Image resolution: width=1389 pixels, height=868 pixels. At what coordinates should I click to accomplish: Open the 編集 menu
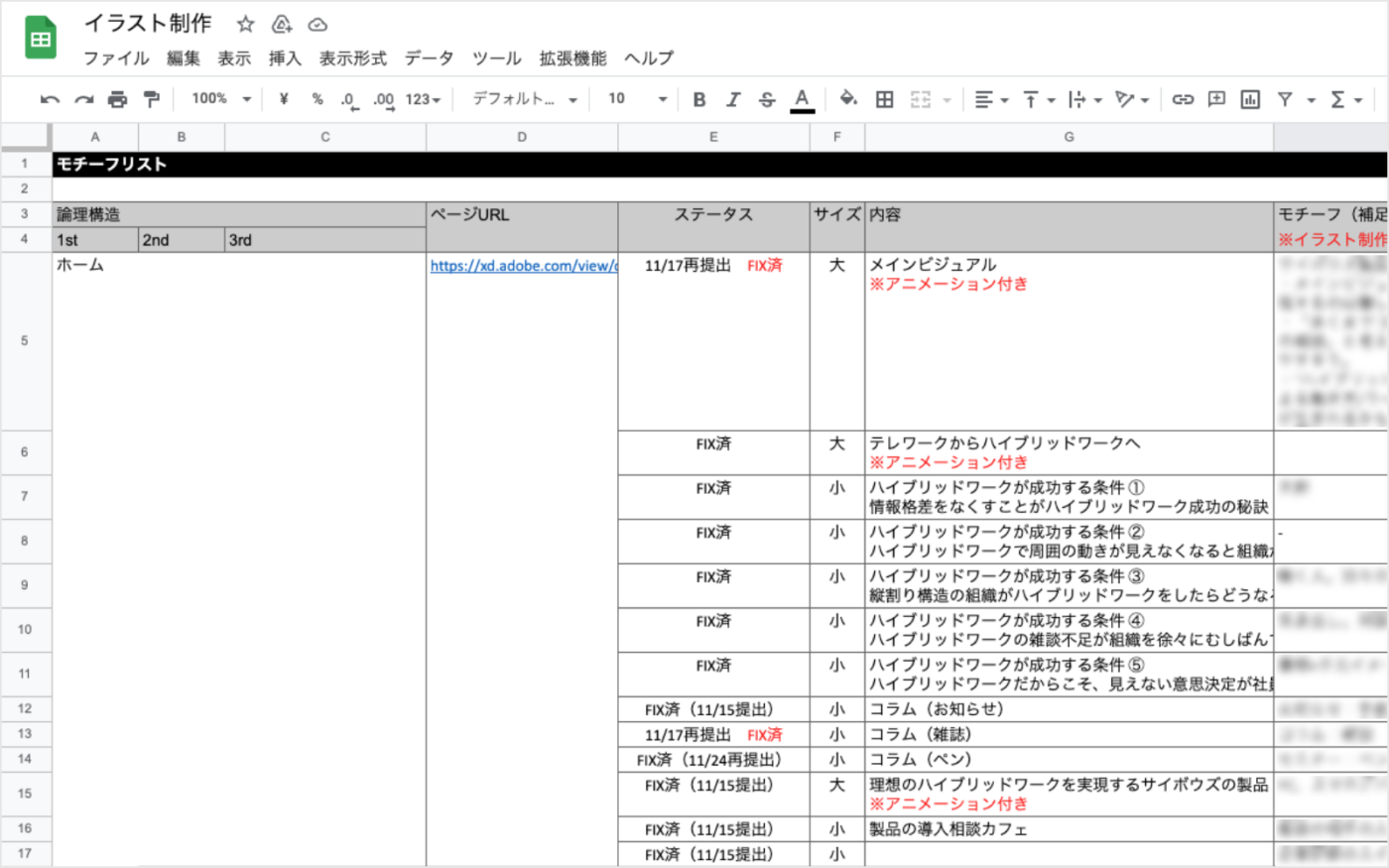[184, 59]
